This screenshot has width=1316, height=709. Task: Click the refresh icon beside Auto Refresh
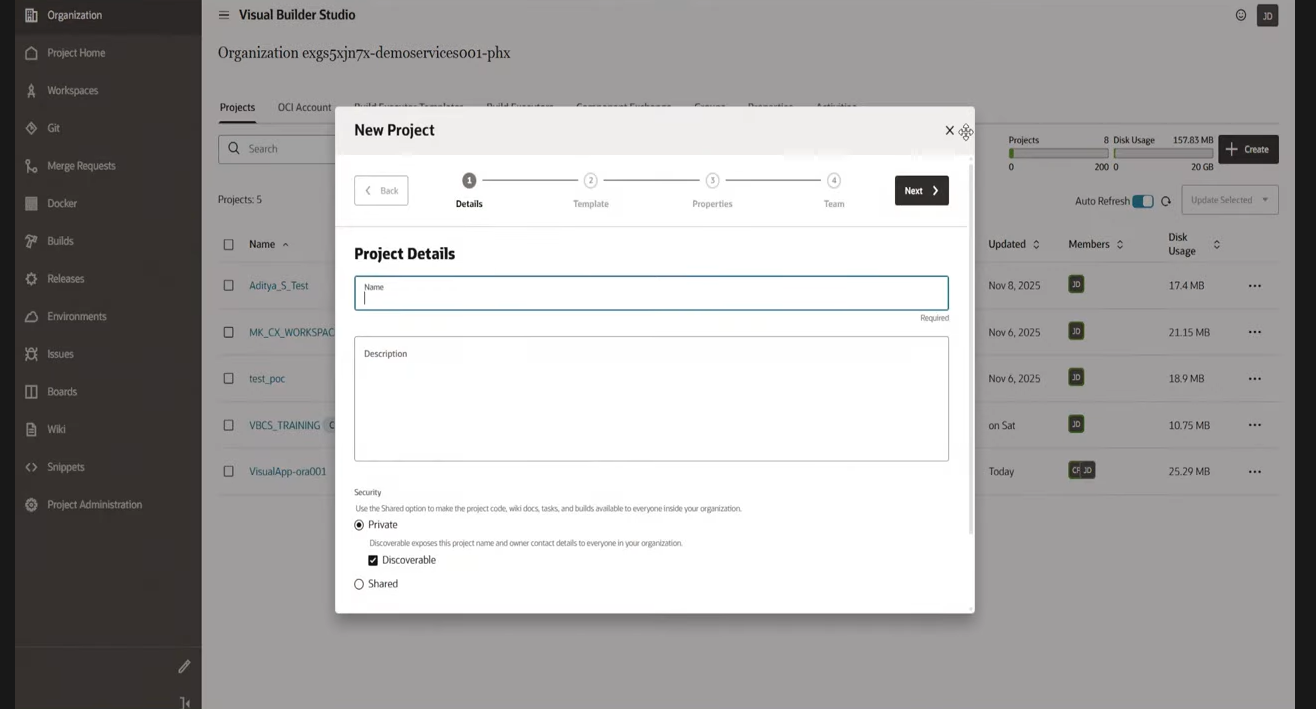[x=1166, y=201]
